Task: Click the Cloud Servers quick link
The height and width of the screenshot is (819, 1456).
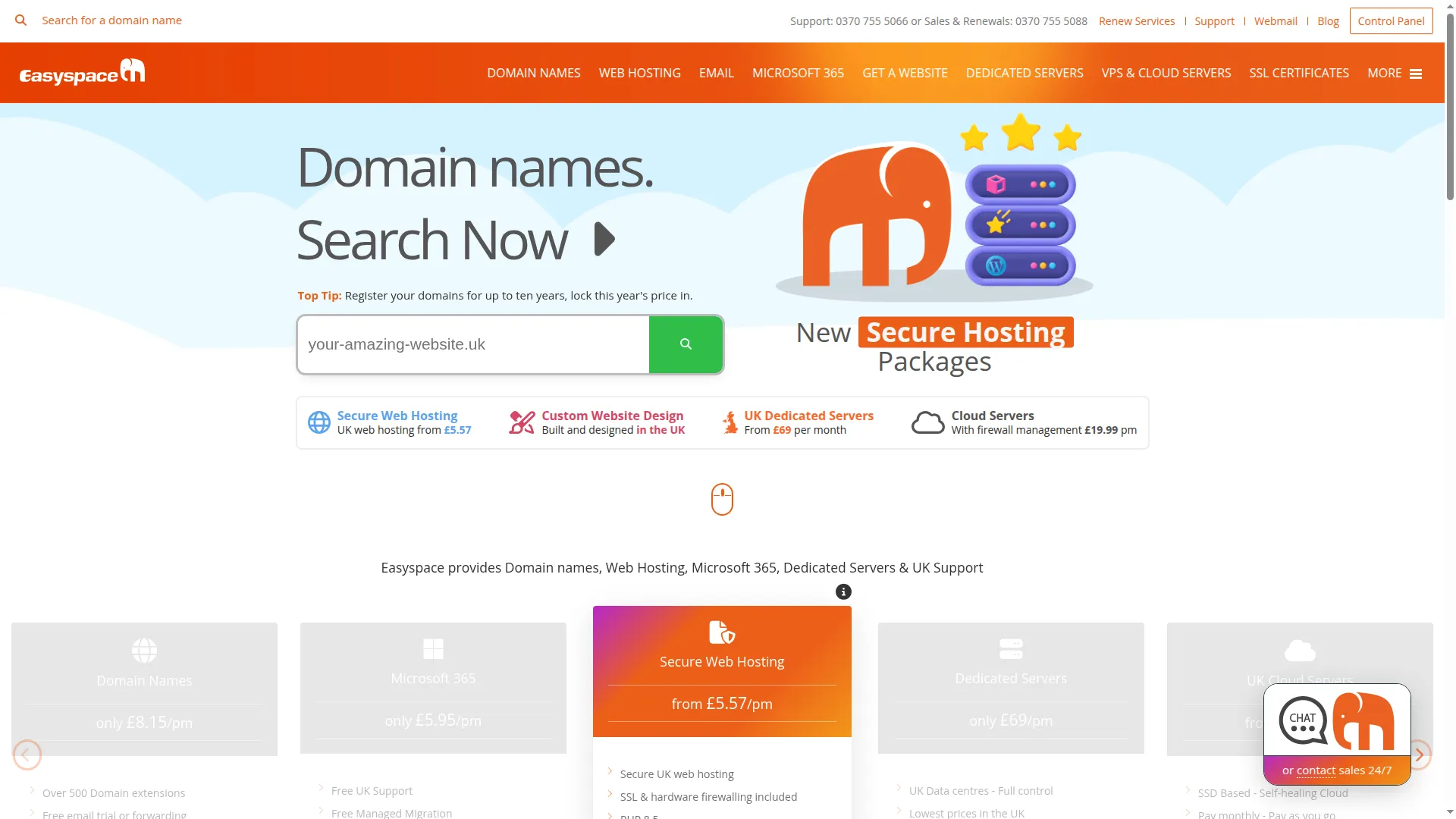Action: click(993, 416)
